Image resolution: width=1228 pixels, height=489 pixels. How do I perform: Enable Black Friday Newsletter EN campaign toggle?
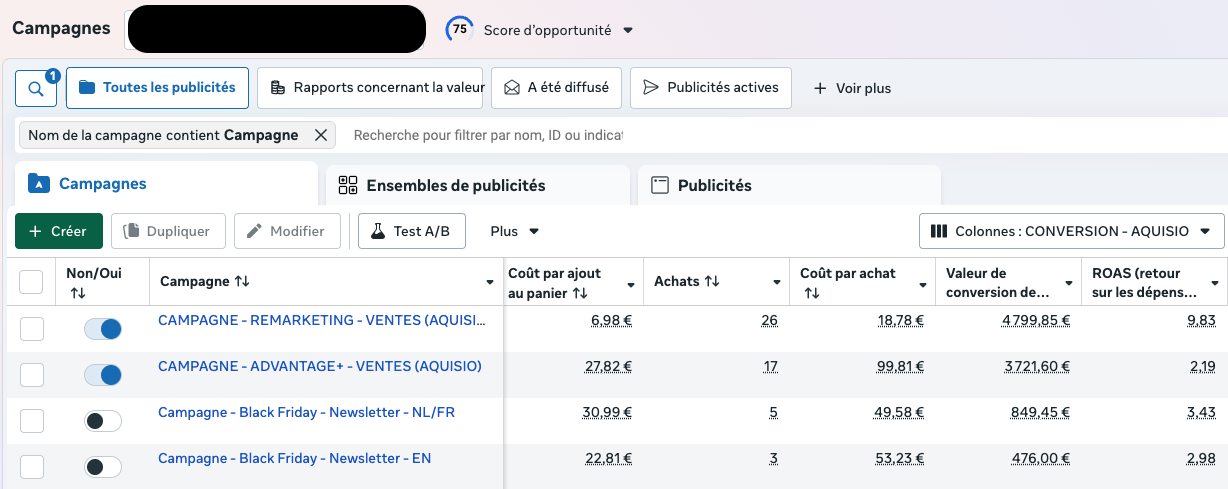(x=103, y=467)
